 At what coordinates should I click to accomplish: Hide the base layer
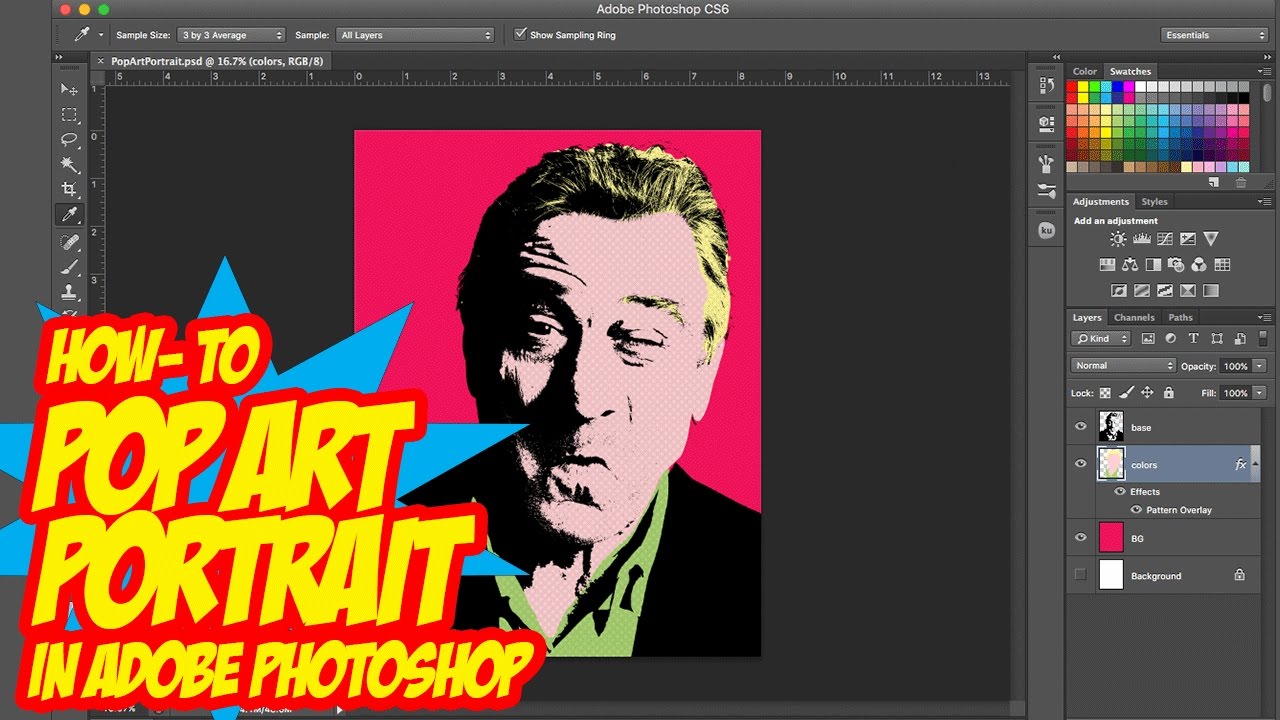(1080, 427)
